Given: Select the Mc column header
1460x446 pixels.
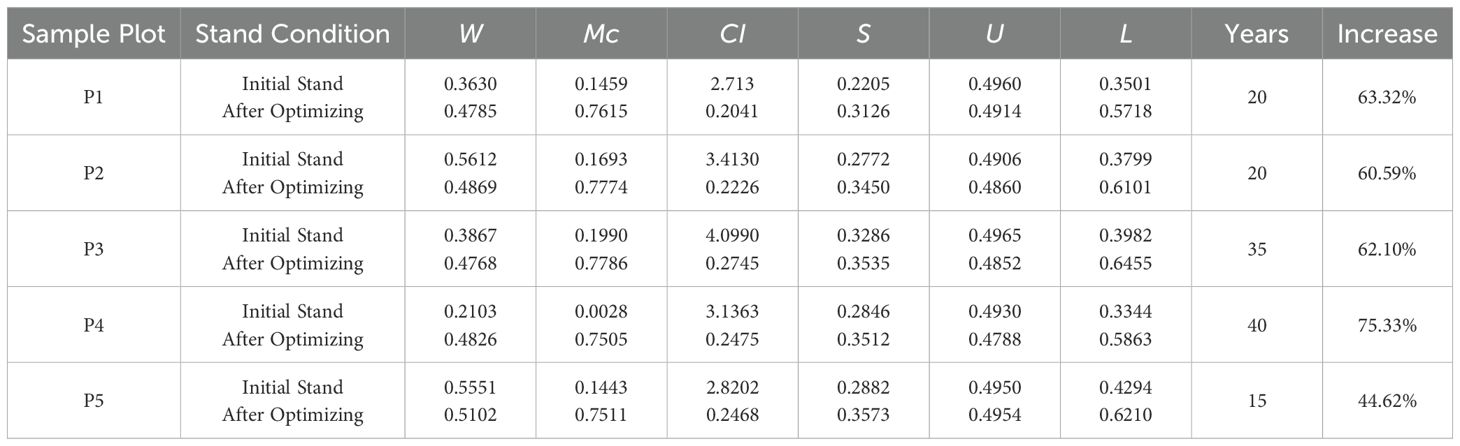Looking at the screenshot, I should click(601, 34).
